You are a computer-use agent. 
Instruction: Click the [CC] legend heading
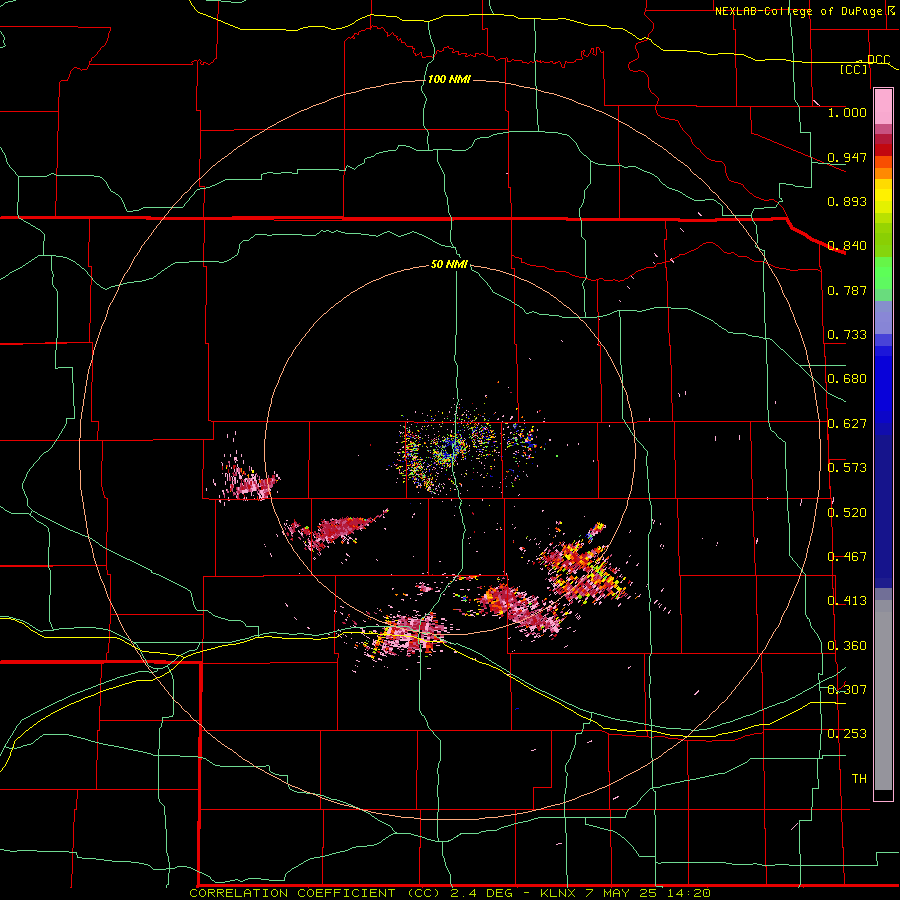click(854, 69)
